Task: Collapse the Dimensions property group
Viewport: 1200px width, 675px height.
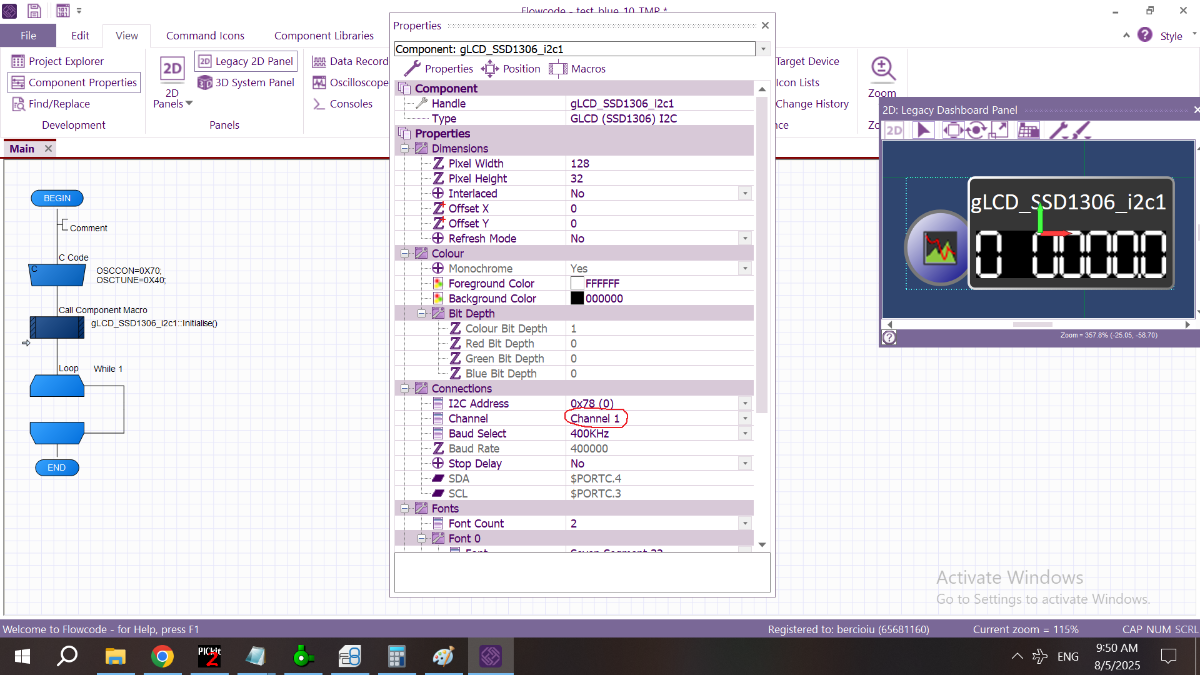Action: point(406,148)
